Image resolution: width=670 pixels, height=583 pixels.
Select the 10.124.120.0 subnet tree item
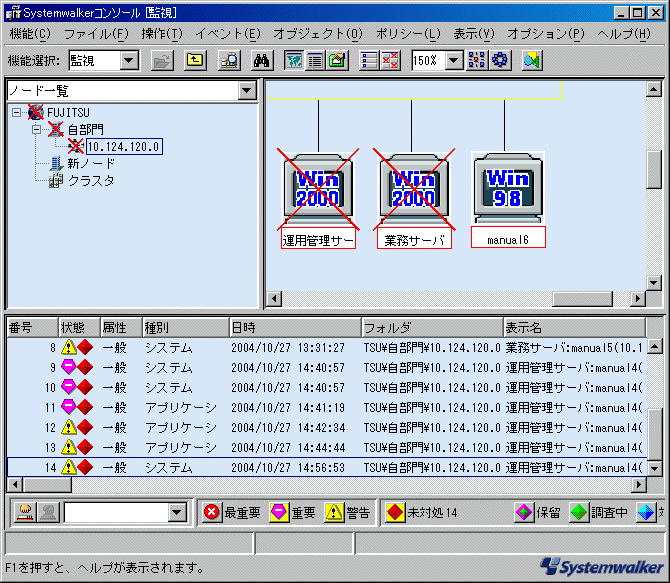(x=124, y=147)
